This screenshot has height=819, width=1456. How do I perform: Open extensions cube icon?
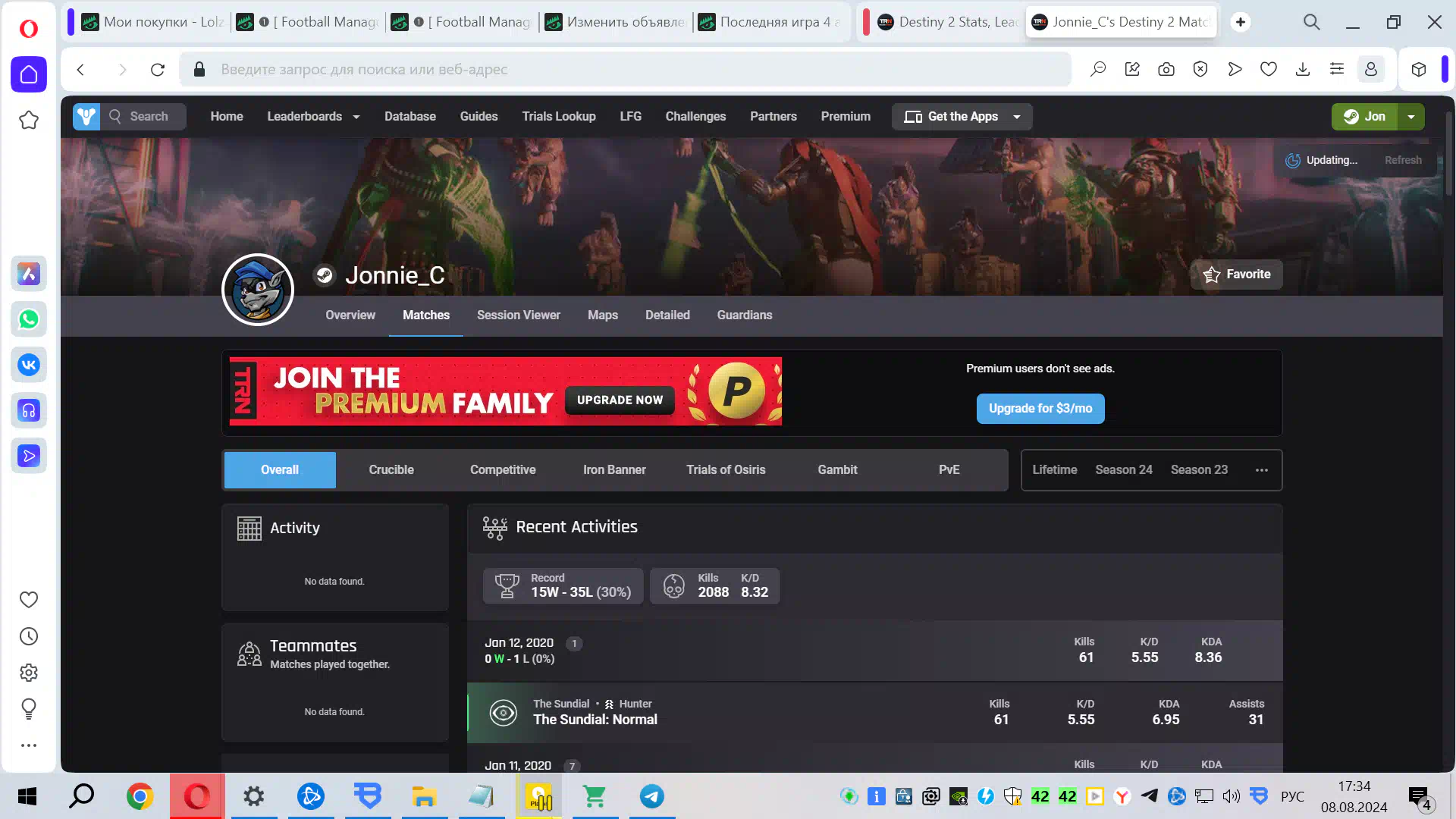[x=1419, y=70]
